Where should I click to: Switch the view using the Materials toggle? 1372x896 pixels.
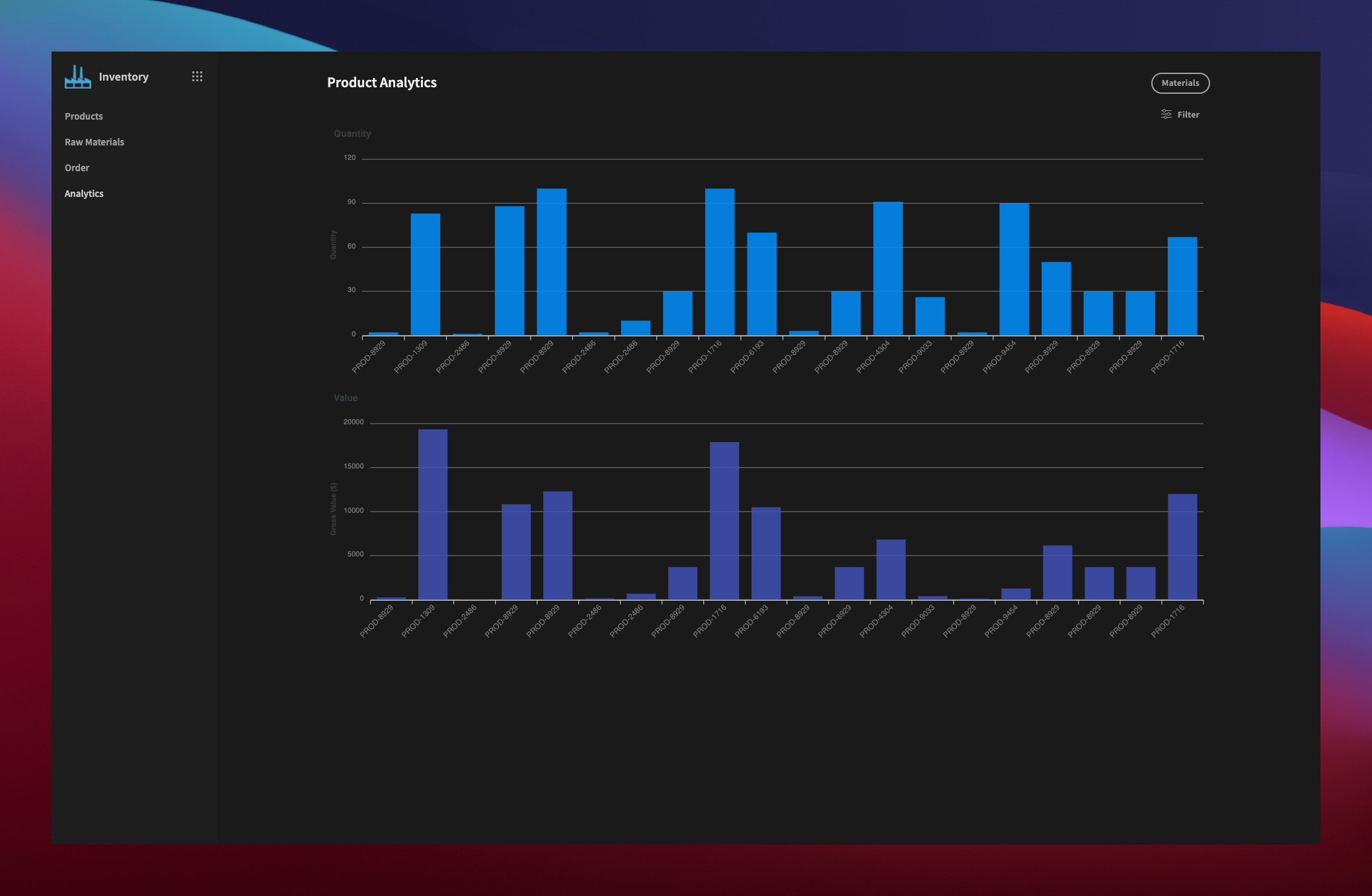(x=1180, y=83)
